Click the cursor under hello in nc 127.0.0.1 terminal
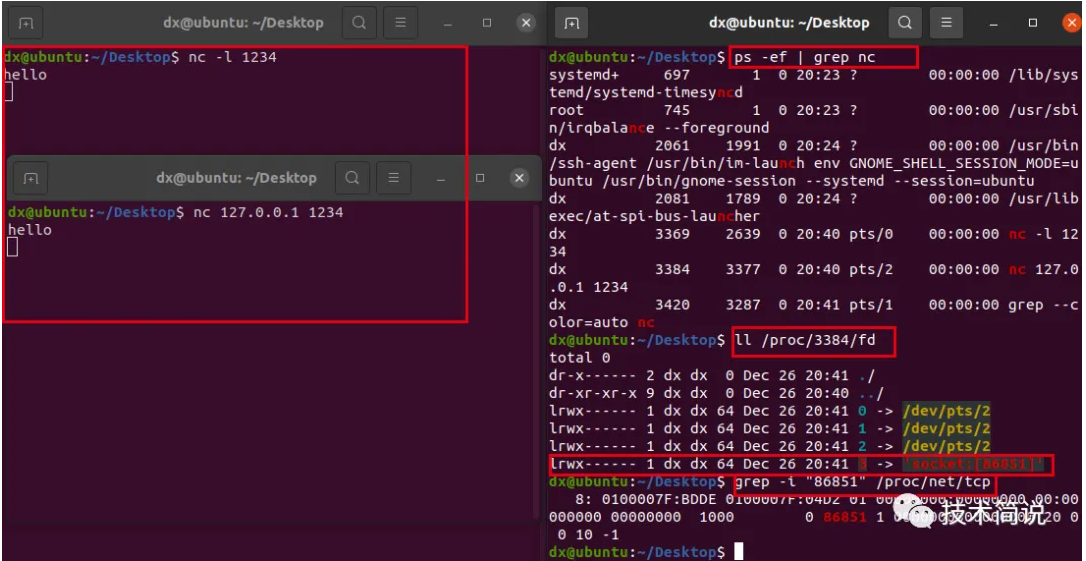This screenshot has height=561, width=1086. pos(12,247)
